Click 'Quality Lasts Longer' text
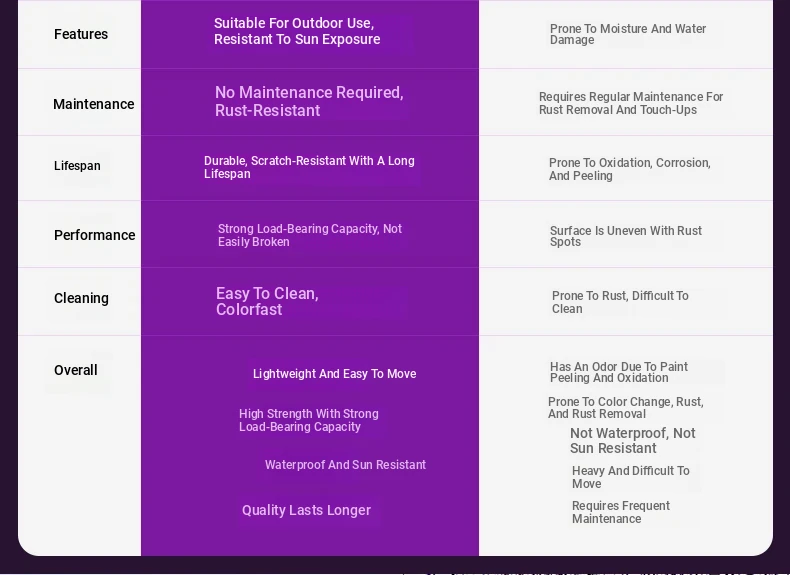 (306, 510)
